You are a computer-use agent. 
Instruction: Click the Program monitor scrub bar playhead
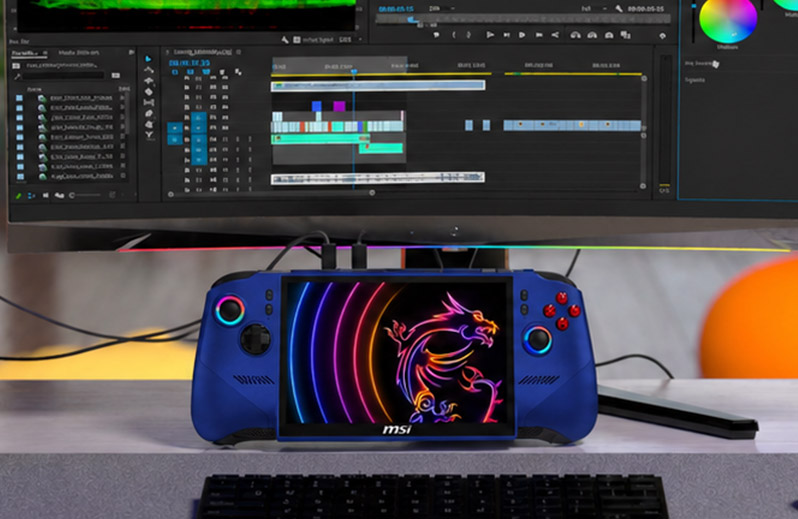(x=413, y=20)
